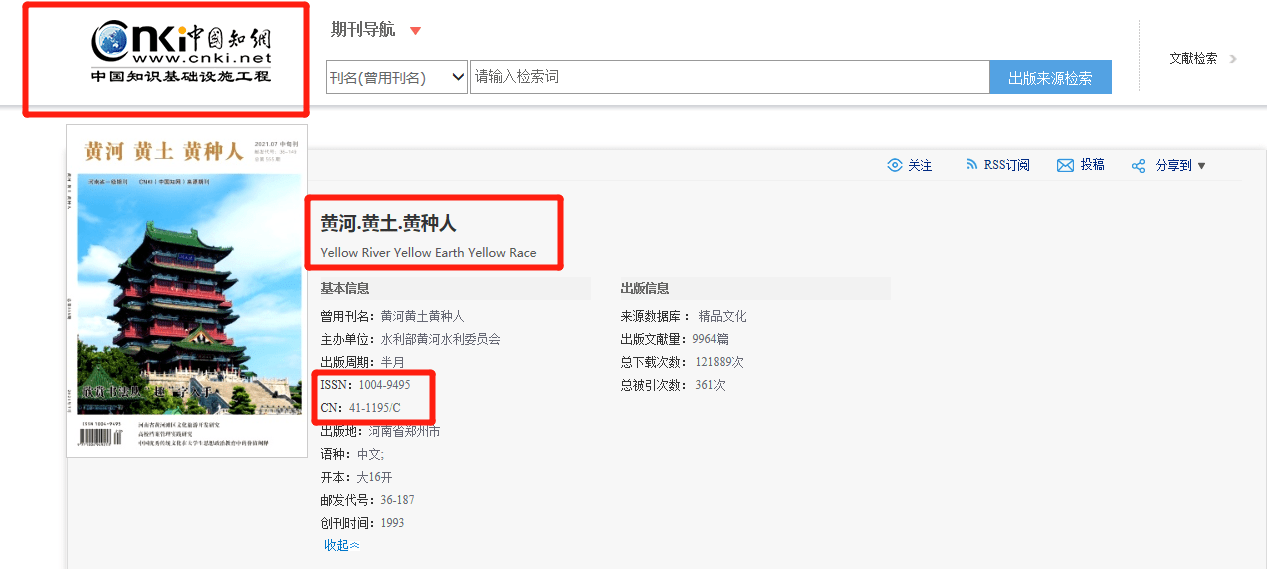Viewport: 1267px width, 569px height.
Task: Click the envelope icon for submission
Action: coord(1065,165)
